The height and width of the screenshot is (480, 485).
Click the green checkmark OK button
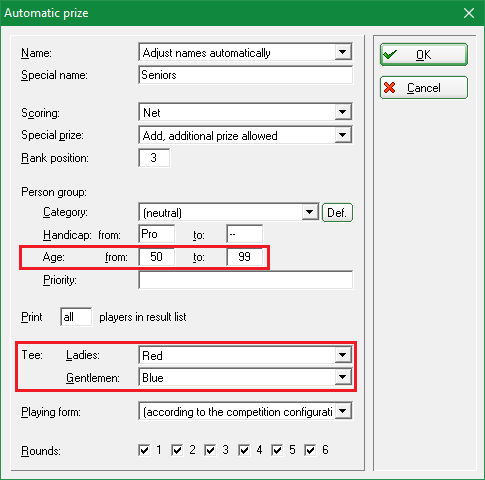coord(424,54)
